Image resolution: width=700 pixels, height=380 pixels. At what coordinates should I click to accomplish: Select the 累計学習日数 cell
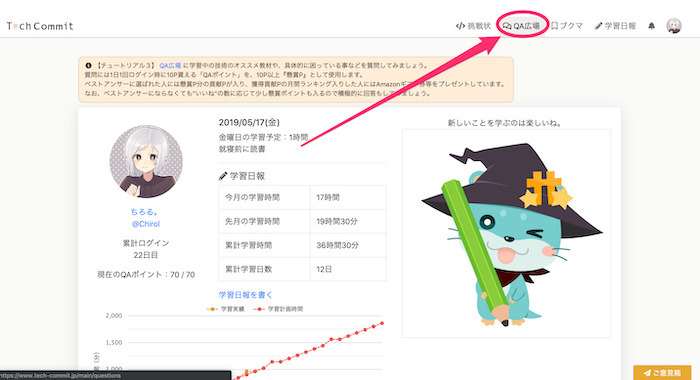(264, 269)
